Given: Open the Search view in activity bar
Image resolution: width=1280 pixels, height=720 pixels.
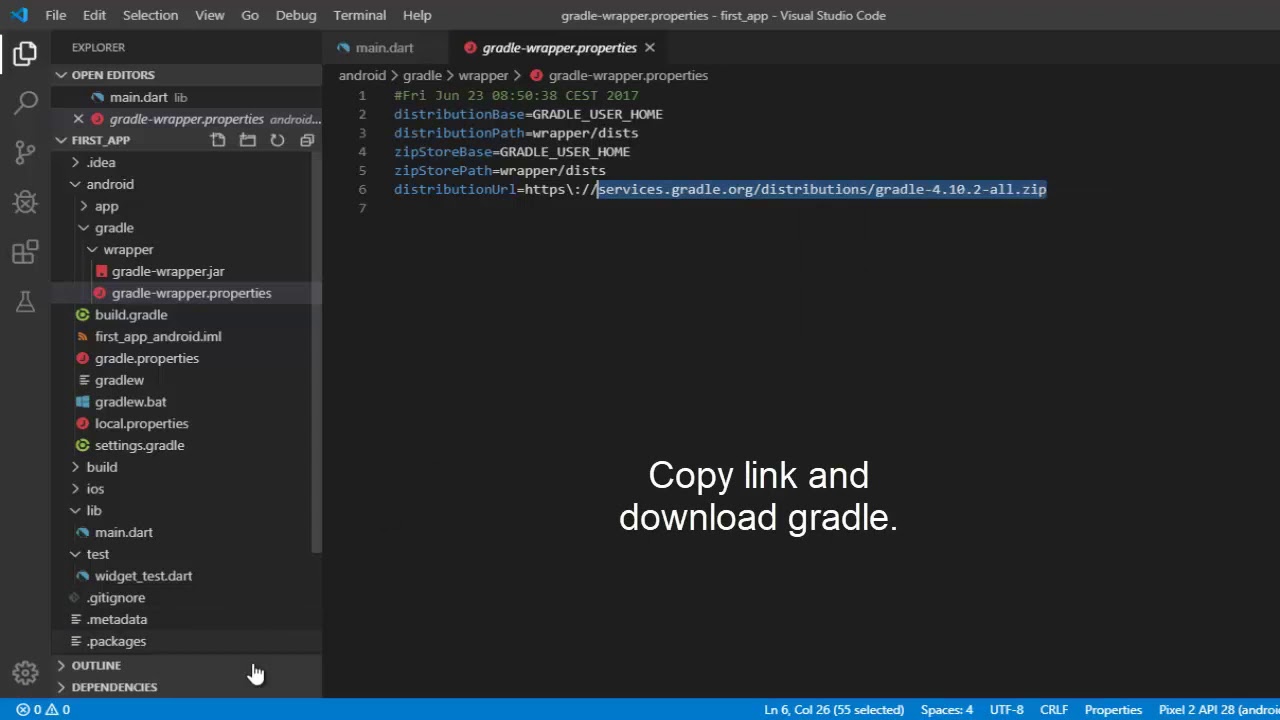Looking at the screenshot, I should tap(25, 103).
